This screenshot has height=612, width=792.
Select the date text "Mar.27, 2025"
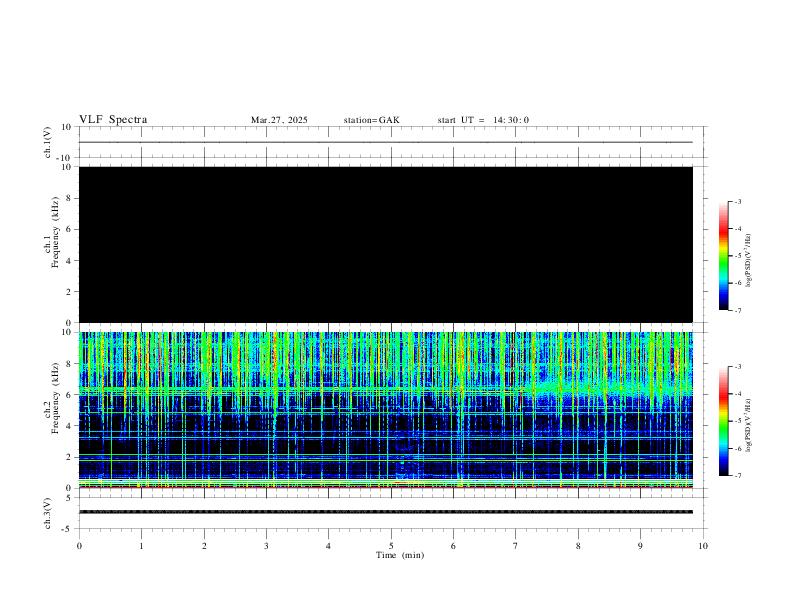[279, 120]
